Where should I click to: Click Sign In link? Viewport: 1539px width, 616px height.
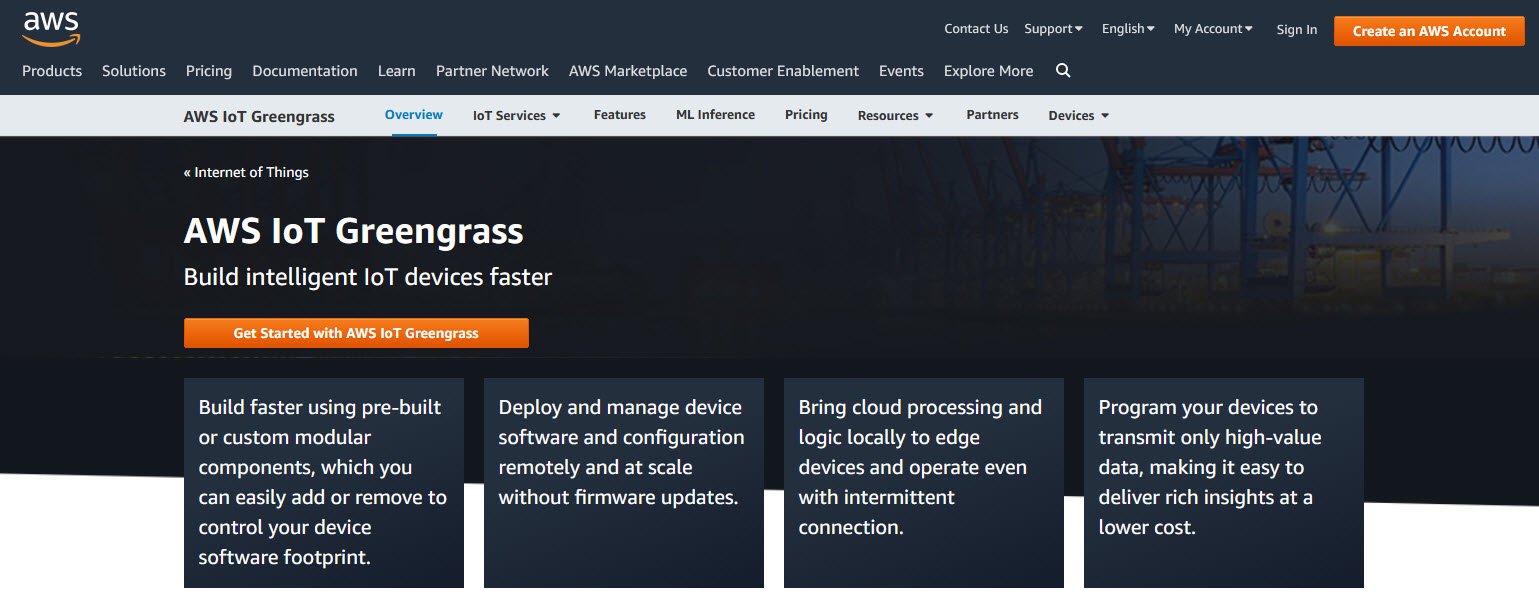click(x=1296, y=30)
